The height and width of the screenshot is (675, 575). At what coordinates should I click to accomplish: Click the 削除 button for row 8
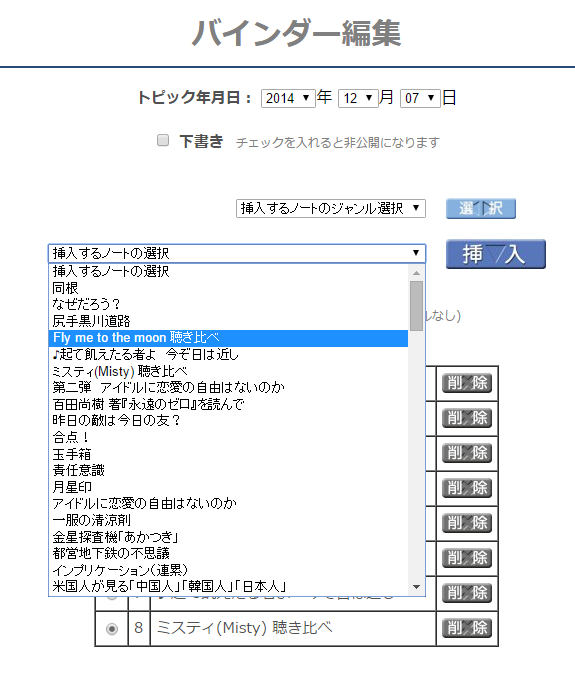coord(467,628)
